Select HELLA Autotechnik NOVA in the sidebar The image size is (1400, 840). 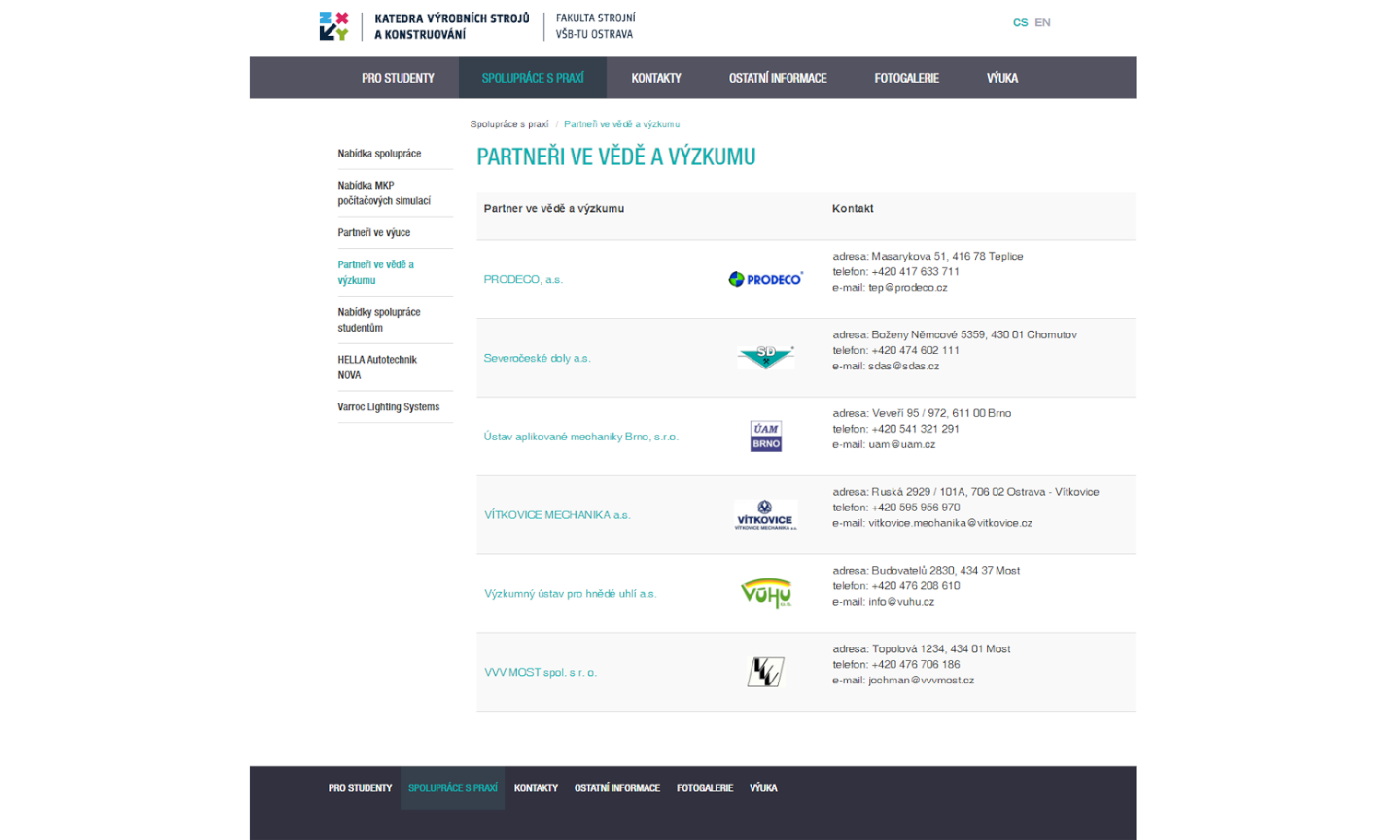point(377,367)
